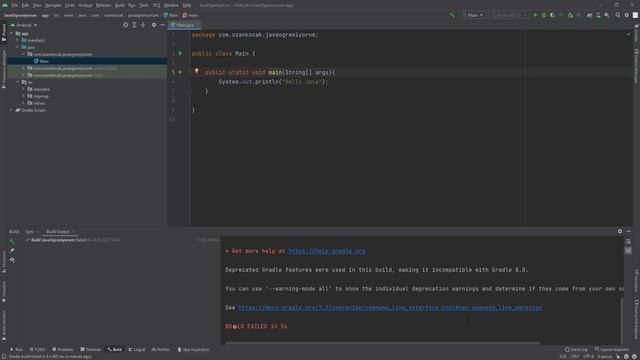Click the Search Everywhere magnifier icon
This screenshot has width=640, height=360.
(x=618, y=15)
